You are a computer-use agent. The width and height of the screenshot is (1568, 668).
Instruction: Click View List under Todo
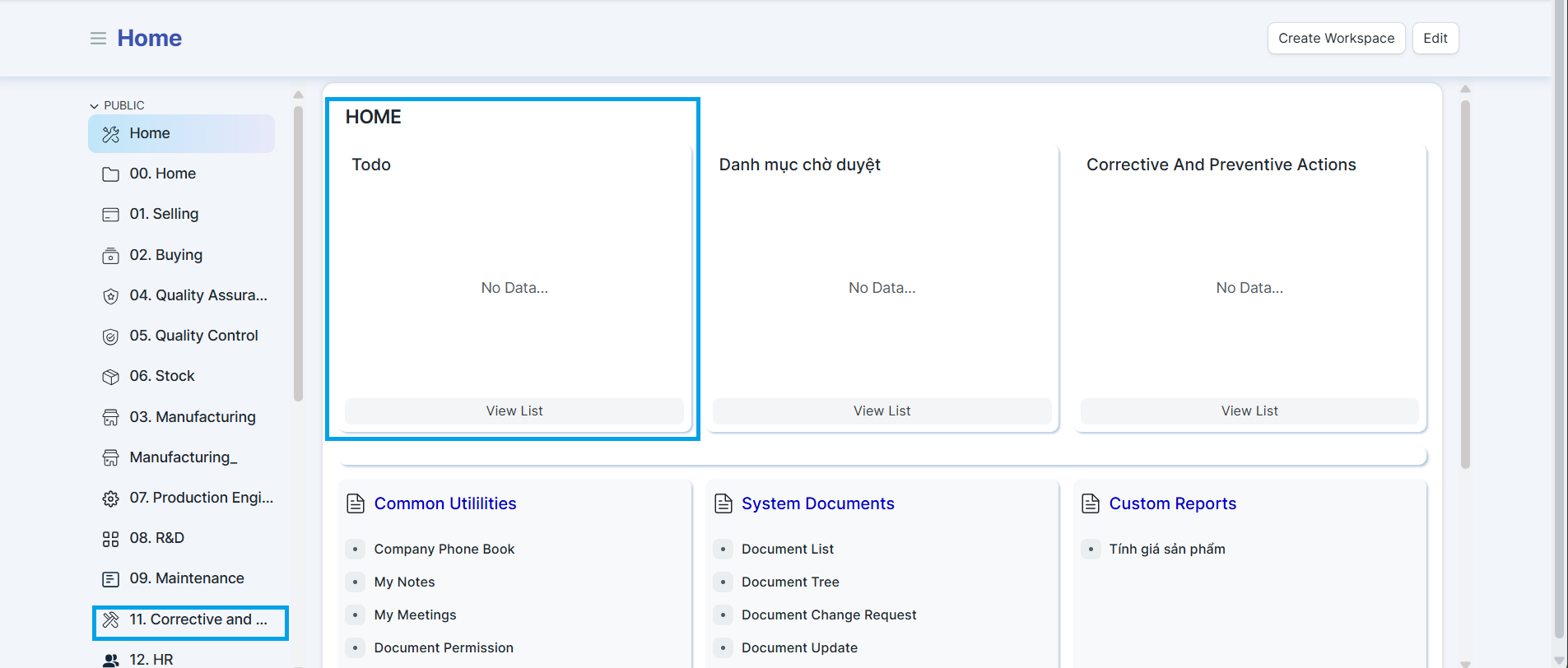click(514, 411)
